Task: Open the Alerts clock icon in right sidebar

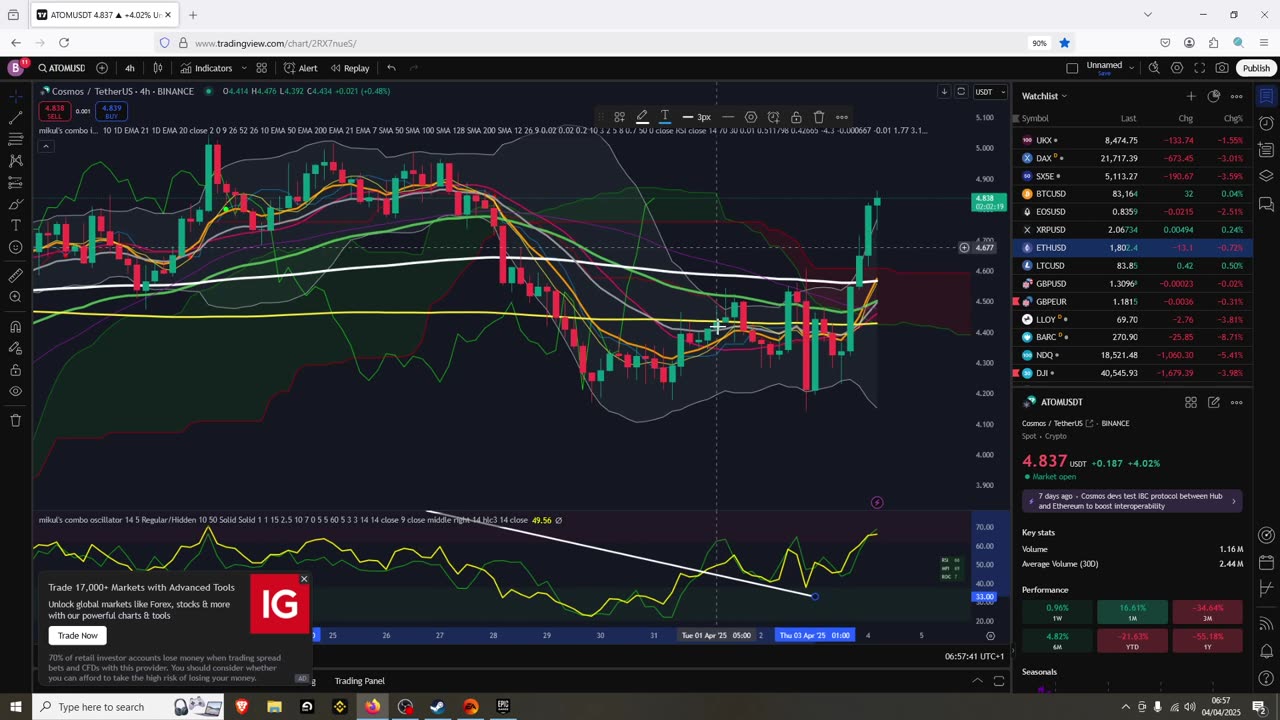Action: click(1266, 123)
